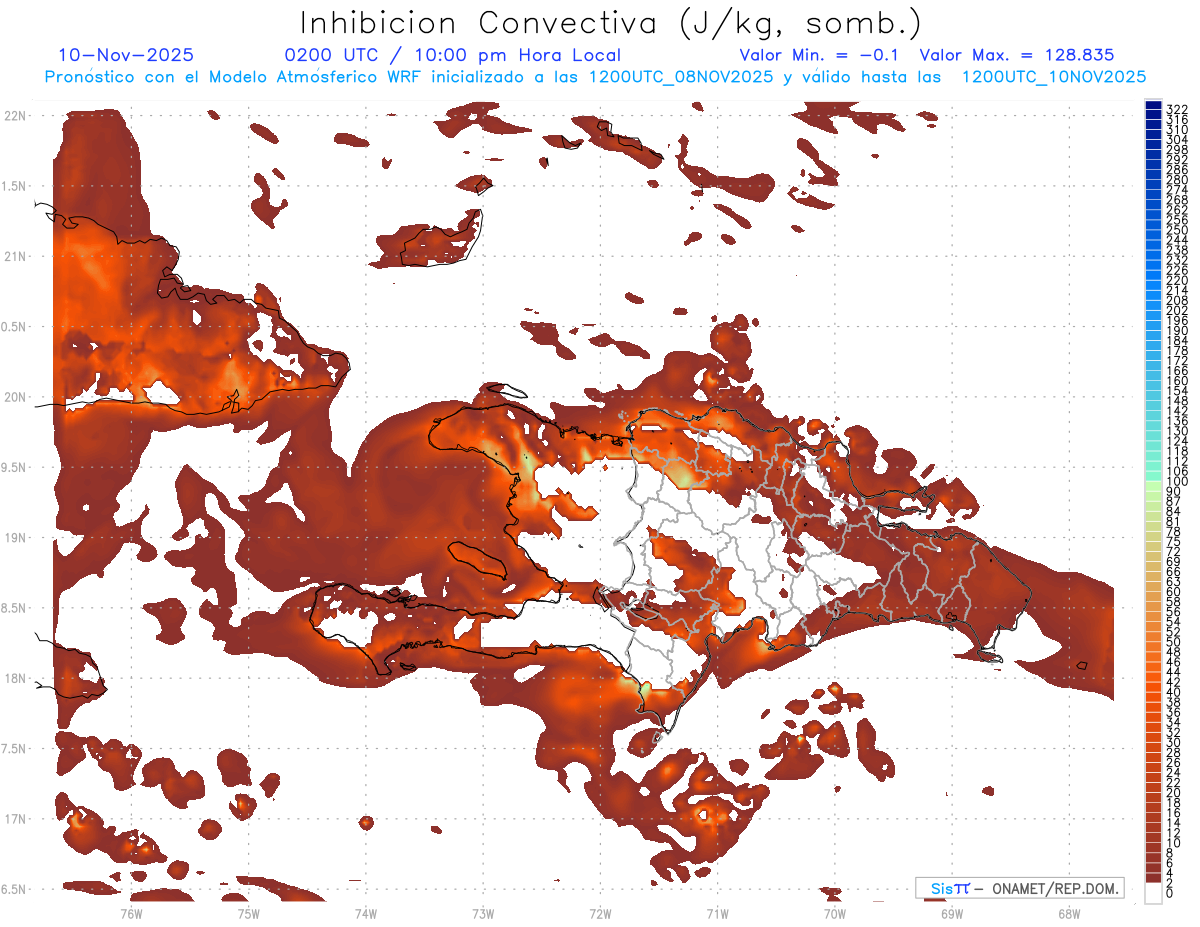The height and width of the screenshot is (927, 1200).
Task: Click the '17N' latitude label
Action: (x=17, y=819)
